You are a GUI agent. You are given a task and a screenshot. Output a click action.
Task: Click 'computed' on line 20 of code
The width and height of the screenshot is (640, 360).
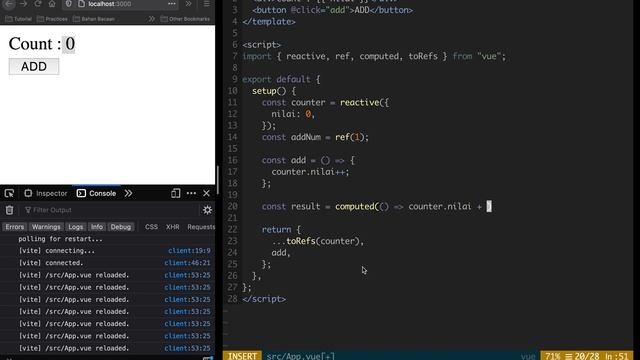click(355, 207)
